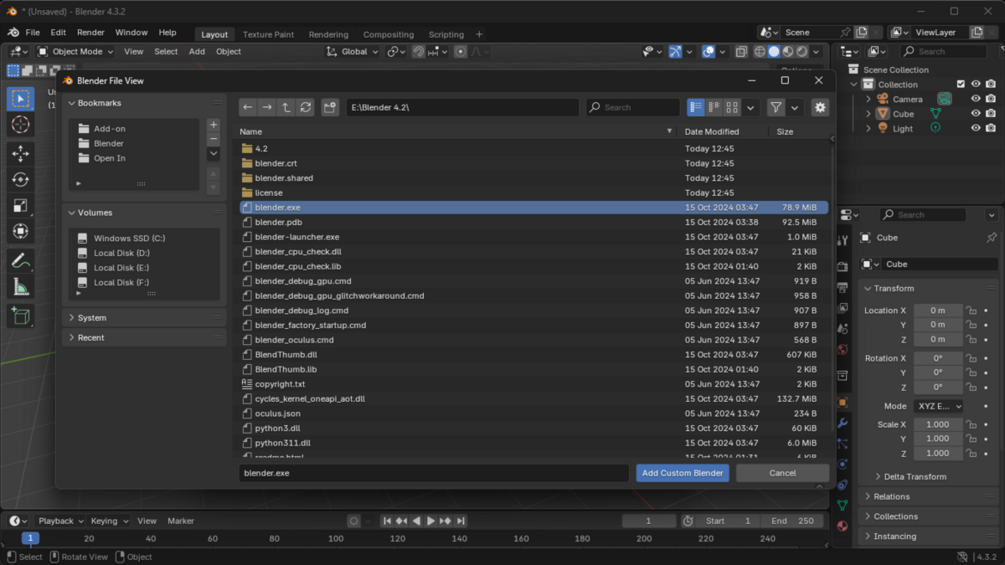Click the file view Search field
This screenshot has width=1005, height=565.
(633, 108)
